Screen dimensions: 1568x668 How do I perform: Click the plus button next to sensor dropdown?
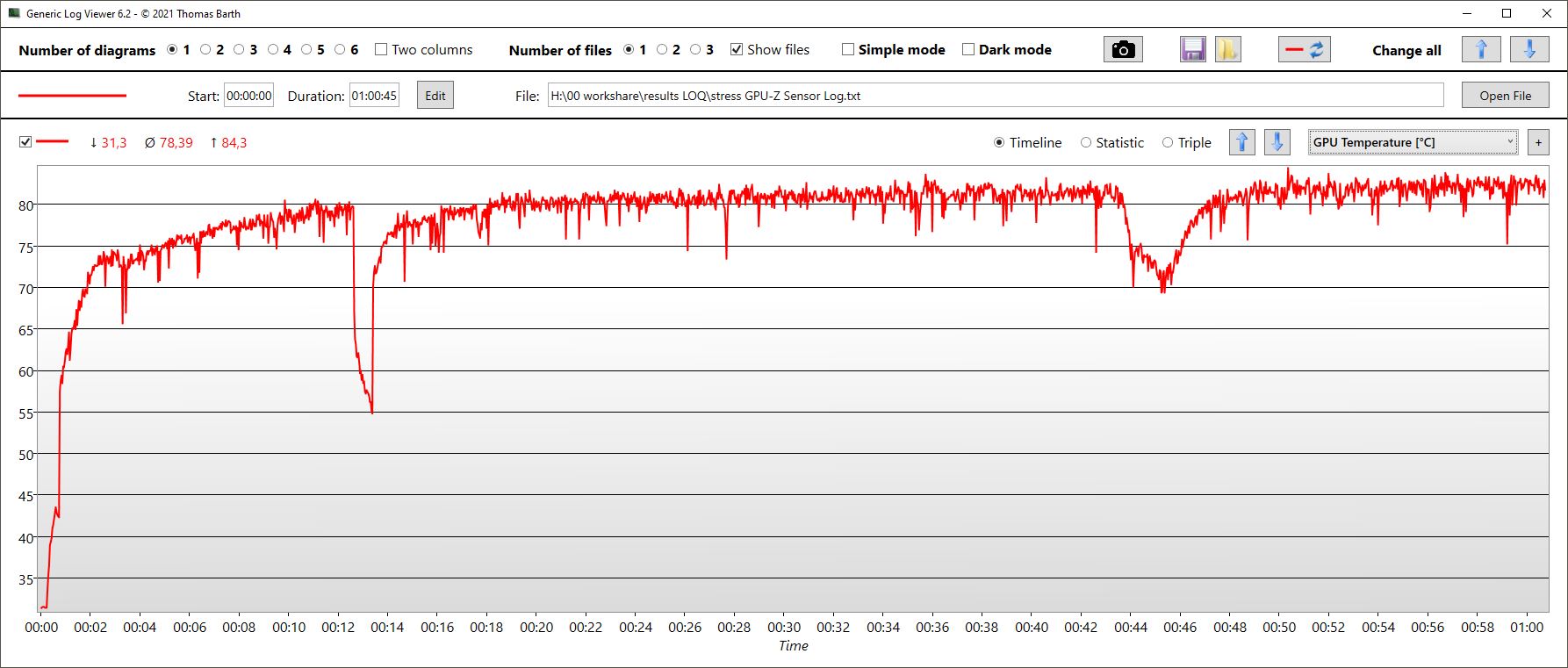coord(1538,142)
